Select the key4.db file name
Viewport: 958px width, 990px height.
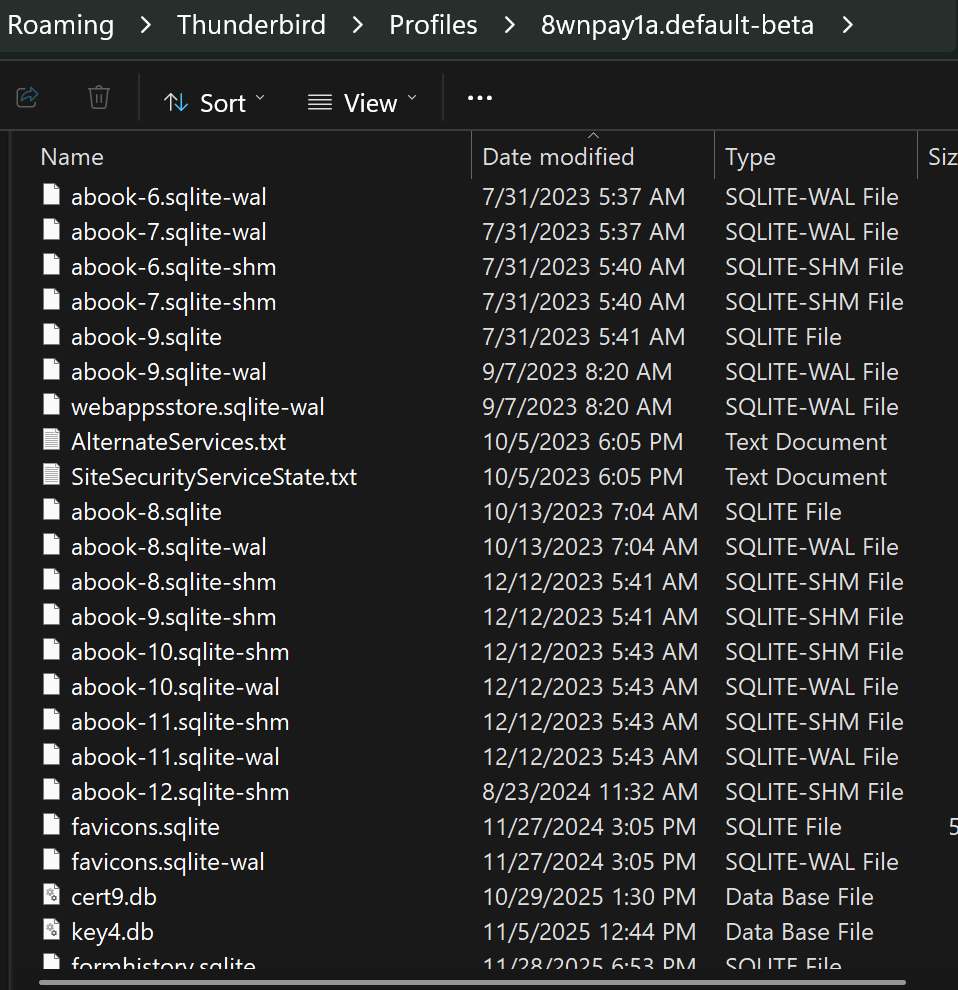pos(112,932)
